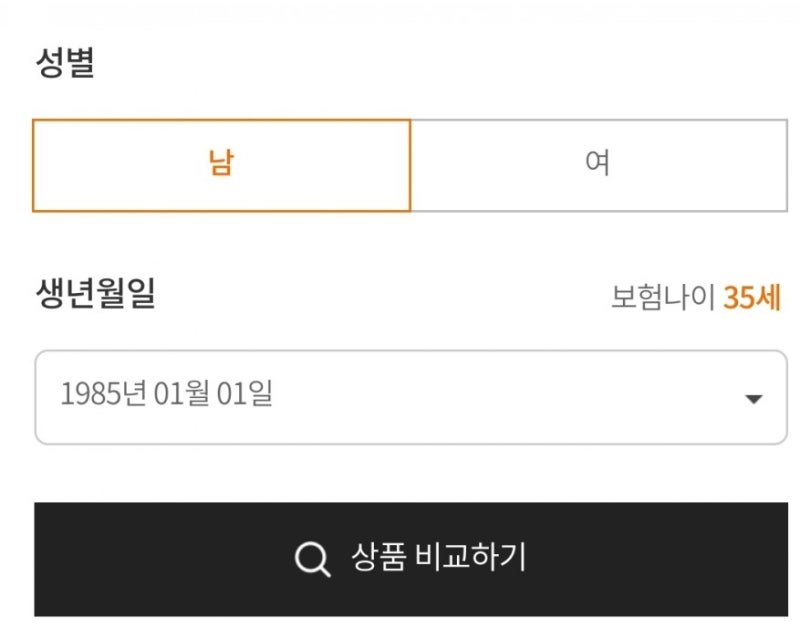Click the 상품 비교하기 button text

click(x=438, y=558)
